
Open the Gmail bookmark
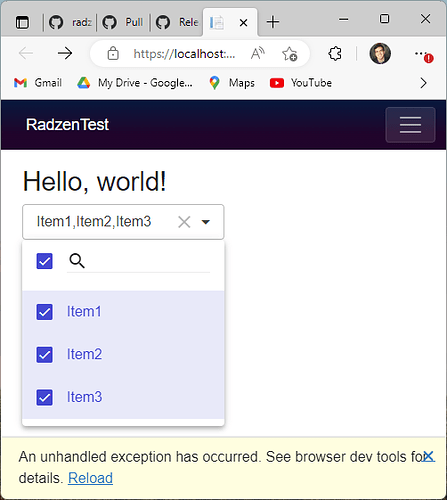click(38, 83)
